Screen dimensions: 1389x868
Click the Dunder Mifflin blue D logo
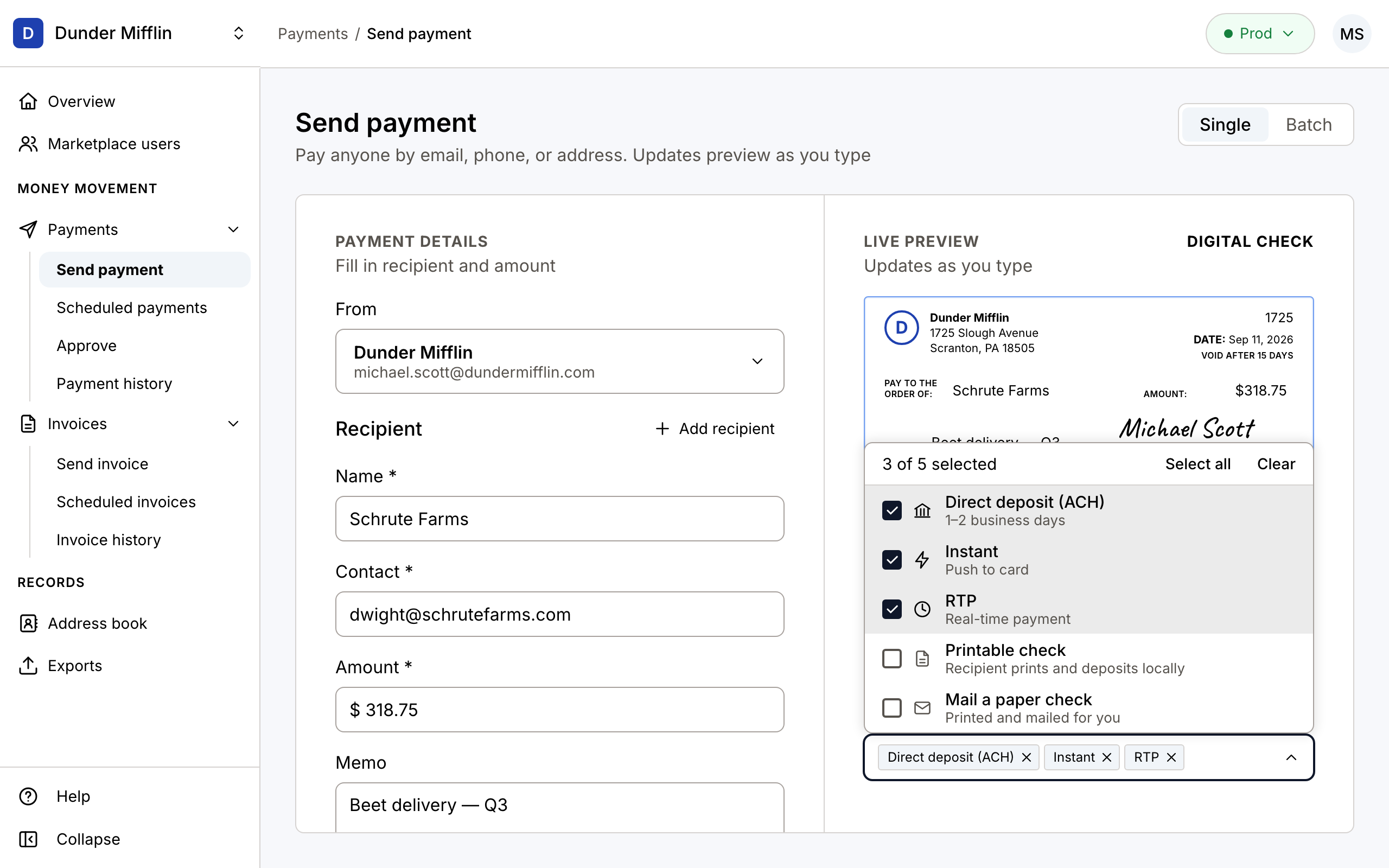(28, 33)
